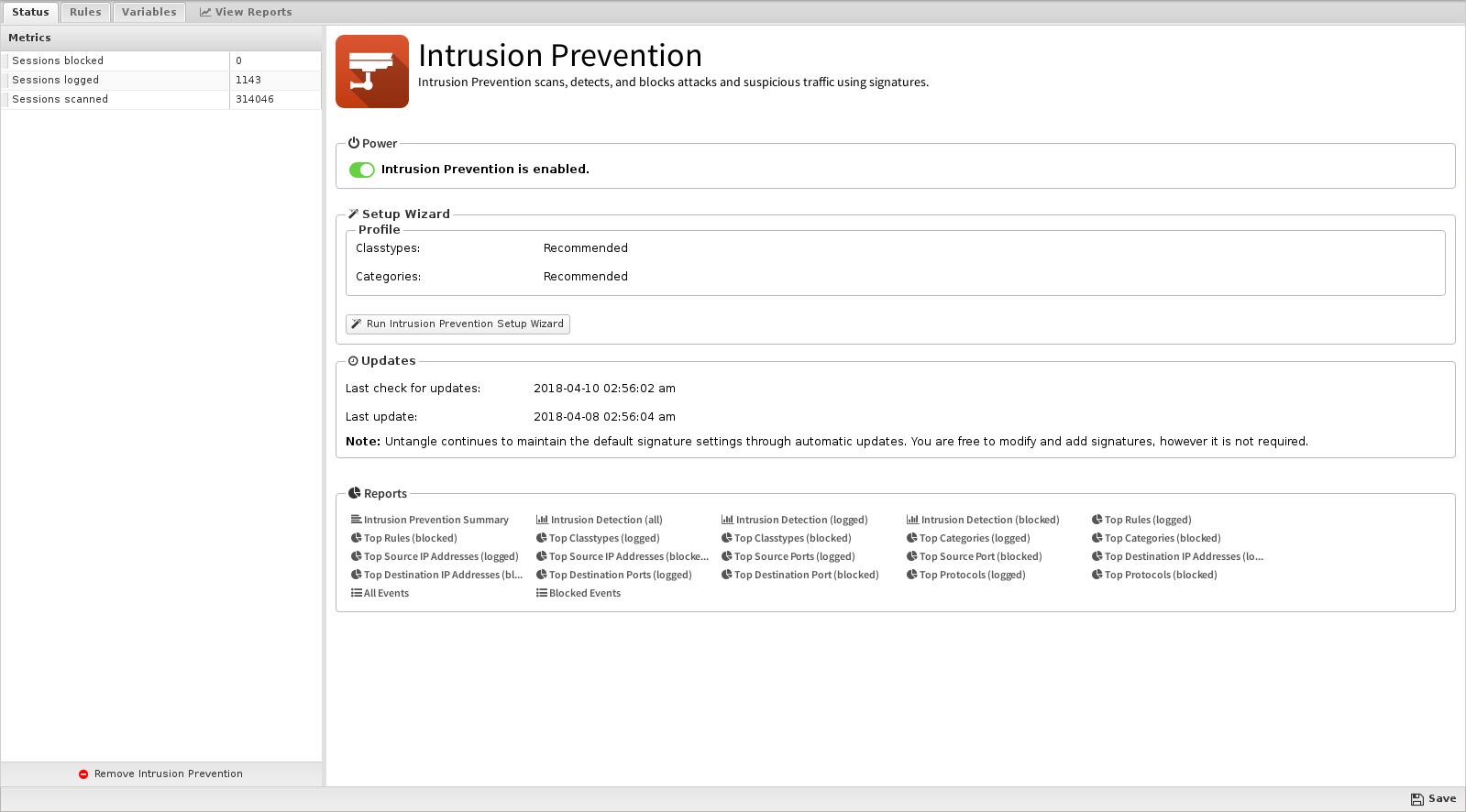The width and height of the screenshot is (1466, 812).
Task: Open Top Destination IP Addresses (blocked) report
Action: click(x=436, y=575)
